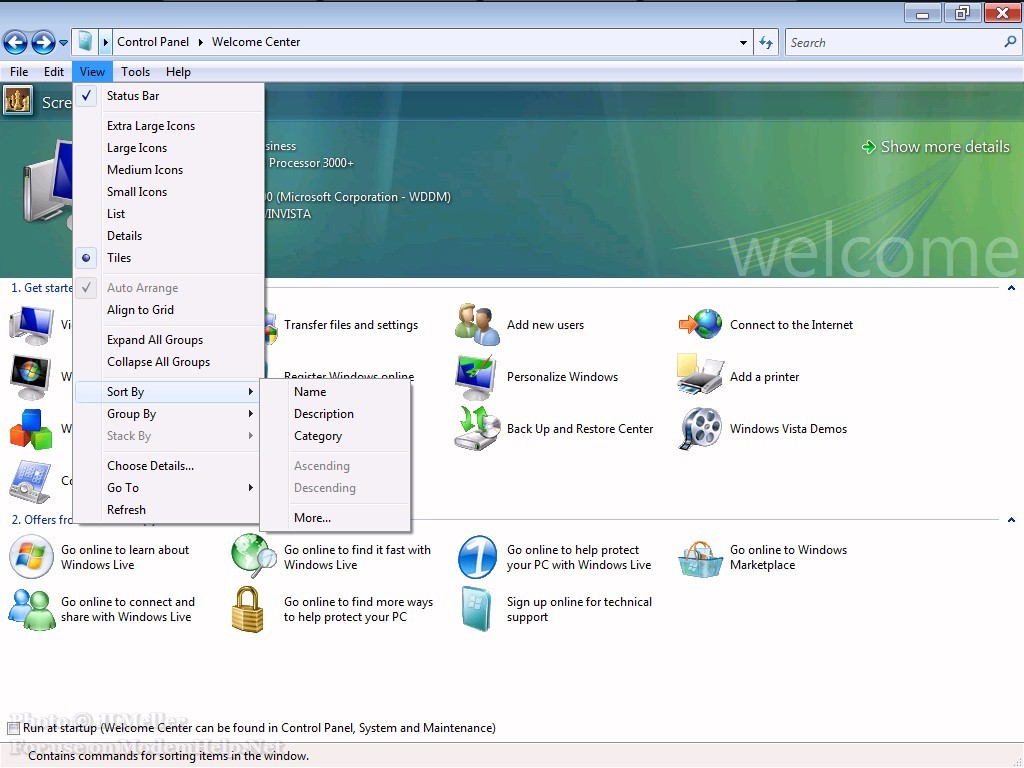1024x768 pixels.
Task: Collapse the Offers group chevron
Action: coord(1011,520)
